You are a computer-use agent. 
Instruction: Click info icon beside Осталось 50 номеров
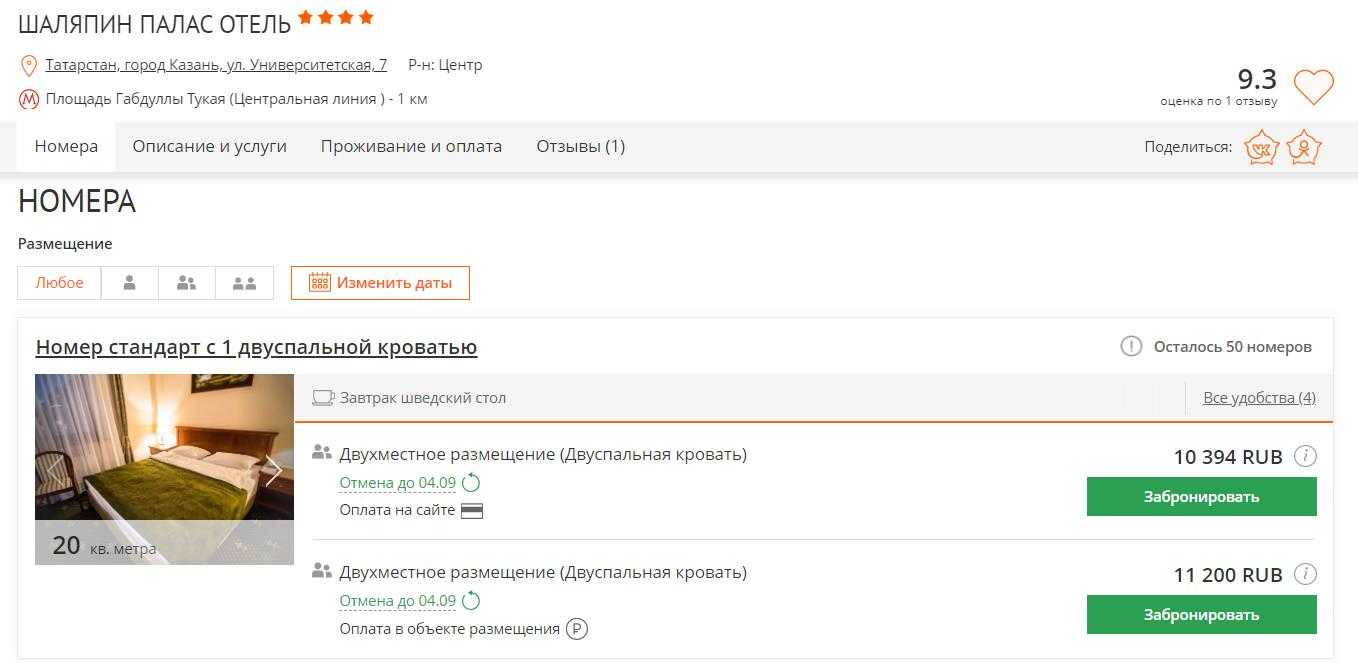click(x=1131, y=347)
